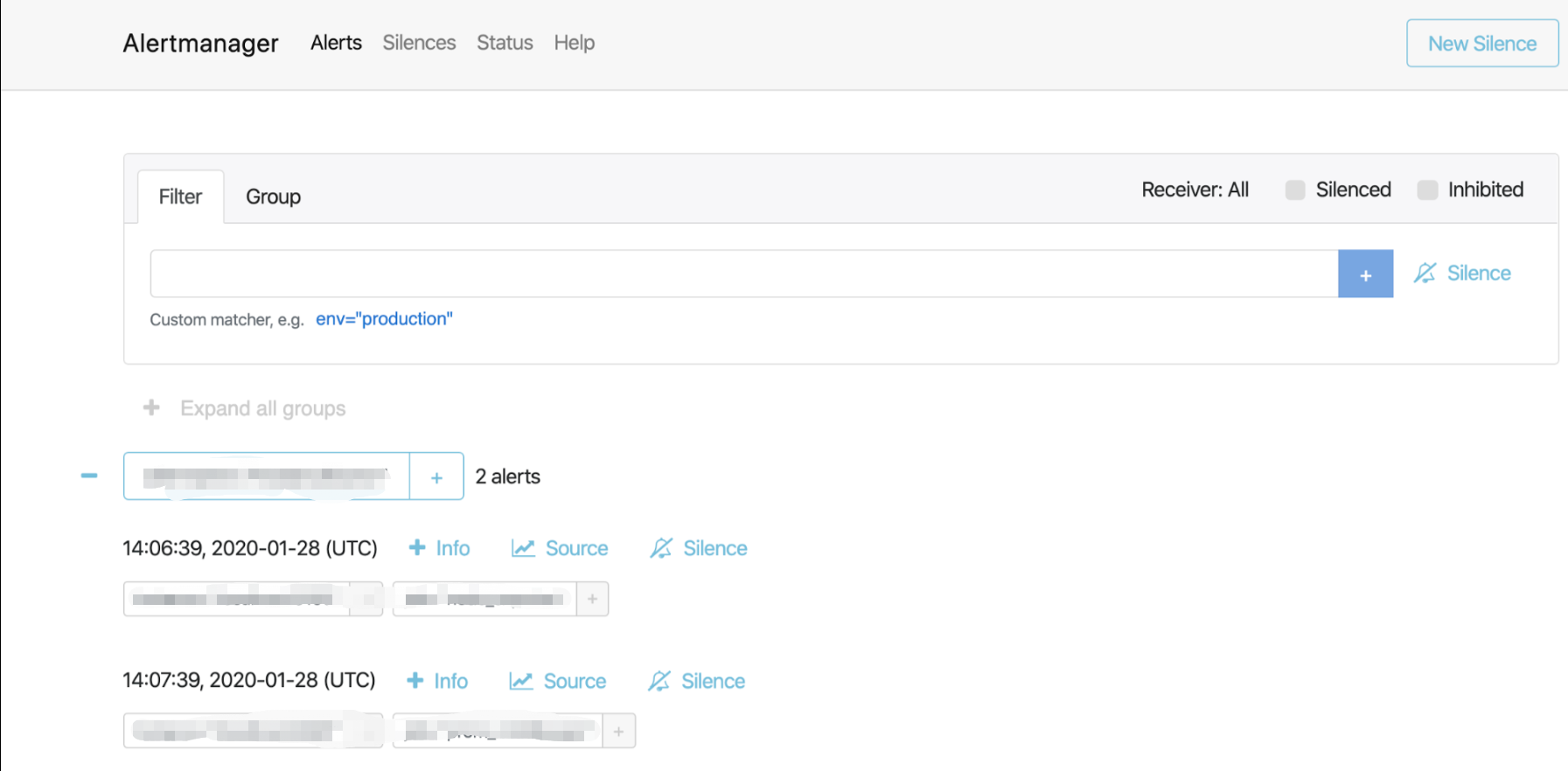Click the blurred group label box
1568x771 pixels.
pyautogui.click(x=267, y=476)
